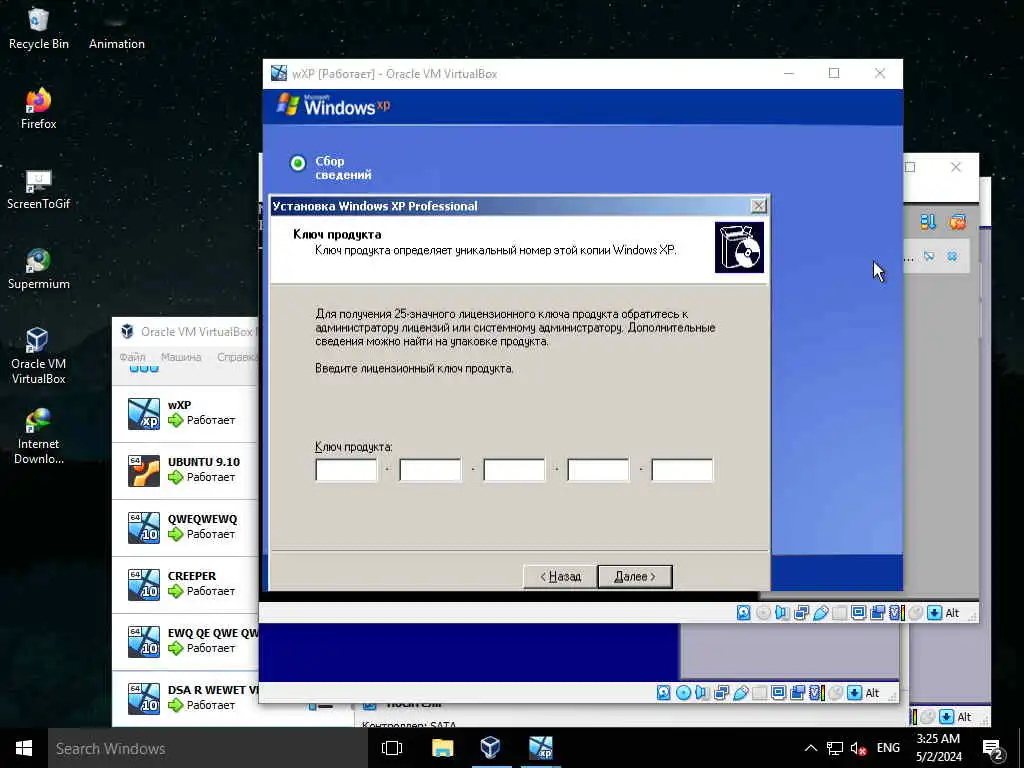This screenshot has height=768, width=1024.
Task: Click shared folders indicator below dark-blue VM screen
Action: (760, 693)
